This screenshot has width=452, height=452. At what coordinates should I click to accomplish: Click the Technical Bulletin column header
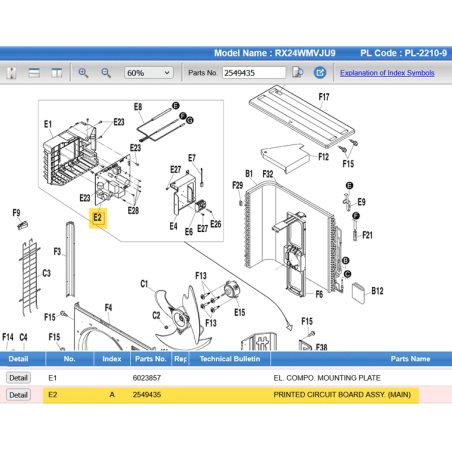click(230, 359)
